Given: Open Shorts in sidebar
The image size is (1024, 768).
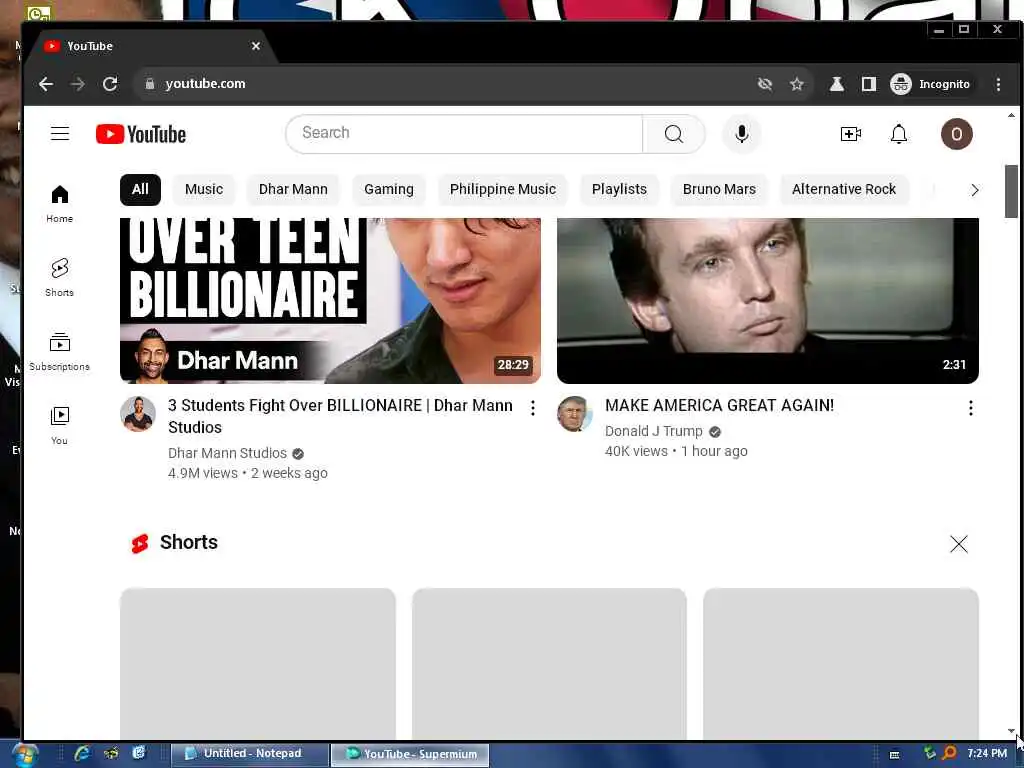Looking at the screenshot, I should (59, 278).
